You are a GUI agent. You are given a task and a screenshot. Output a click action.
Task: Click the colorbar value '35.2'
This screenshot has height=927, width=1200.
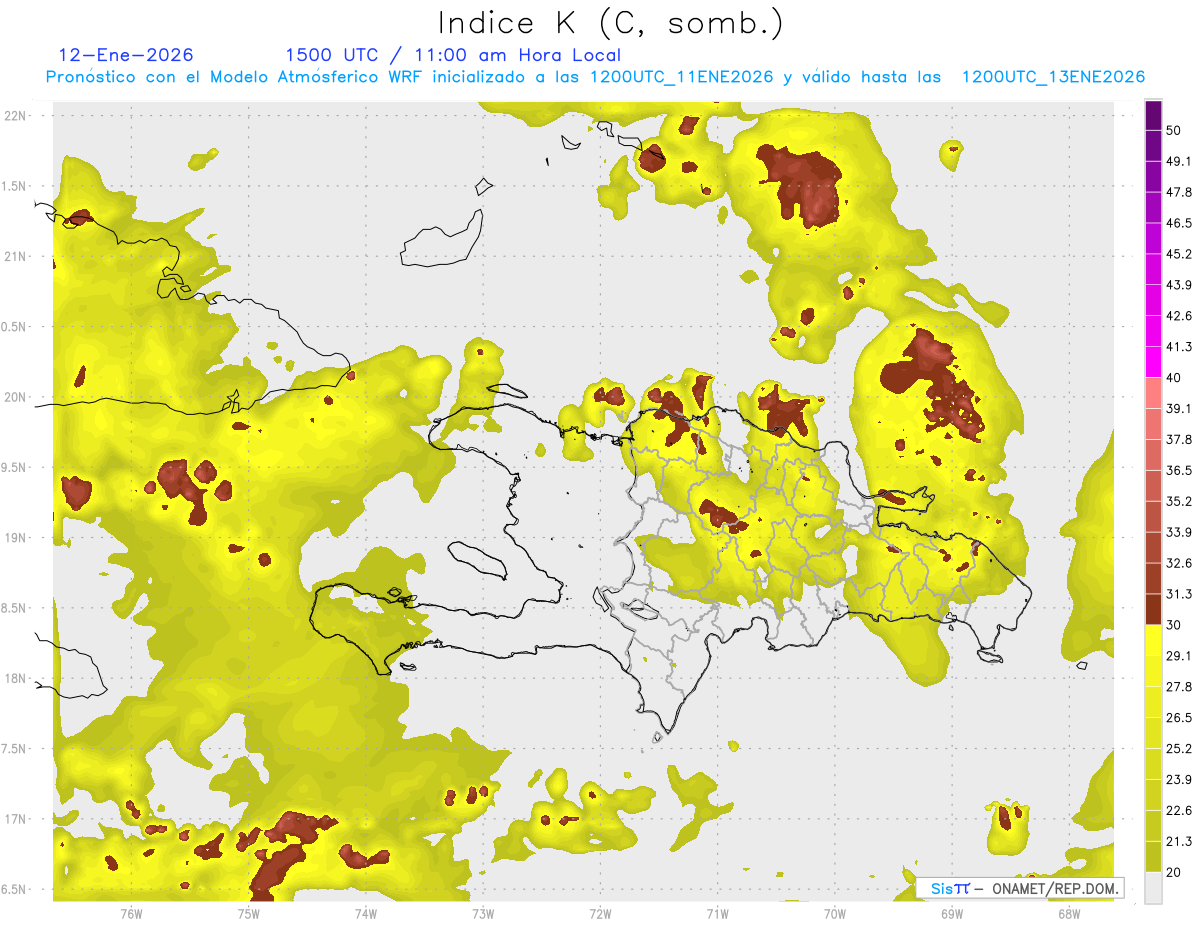[x=1178, y=501]
